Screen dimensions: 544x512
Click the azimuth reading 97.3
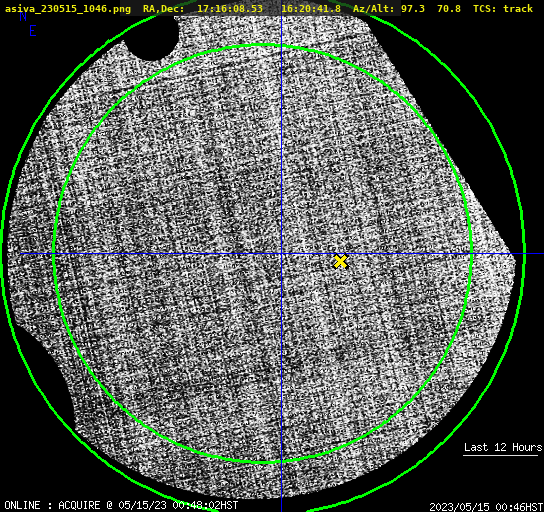[x=413, y=8]
